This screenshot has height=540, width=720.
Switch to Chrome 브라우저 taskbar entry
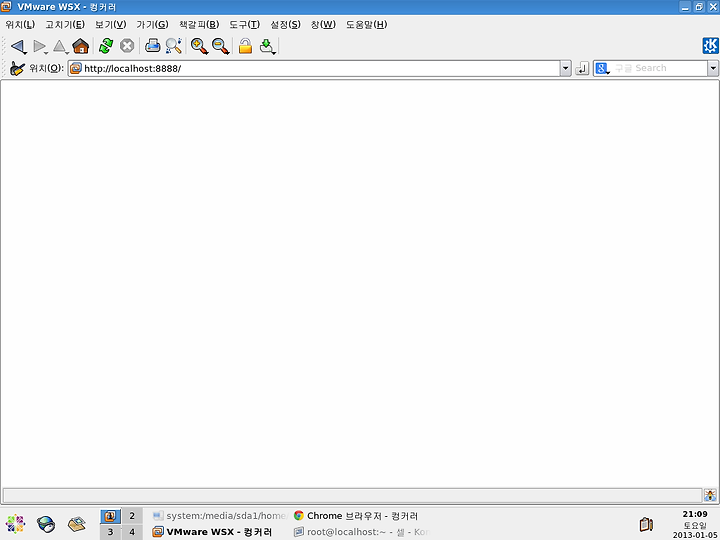click(356, 516)
